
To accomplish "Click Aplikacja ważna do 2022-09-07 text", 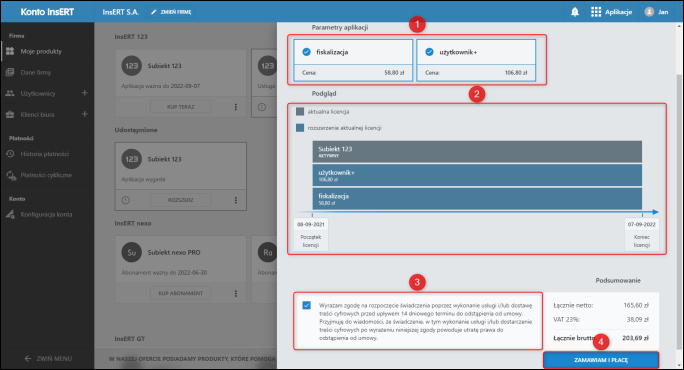I will 161,86.
